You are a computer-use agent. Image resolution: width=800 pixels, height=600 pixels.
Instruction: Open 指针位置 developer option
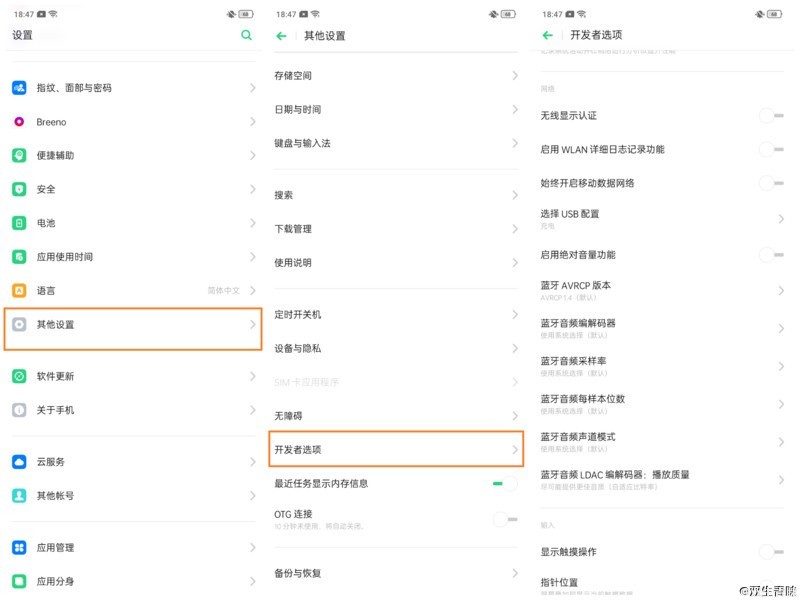[x=662, y=585]
